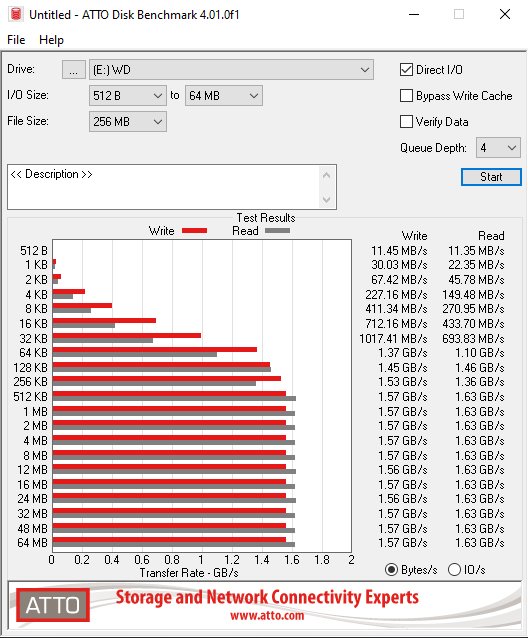Expand the File Size 256 MB dropdown
Viewport: 528px width, 638px height.
click(128, 122)
